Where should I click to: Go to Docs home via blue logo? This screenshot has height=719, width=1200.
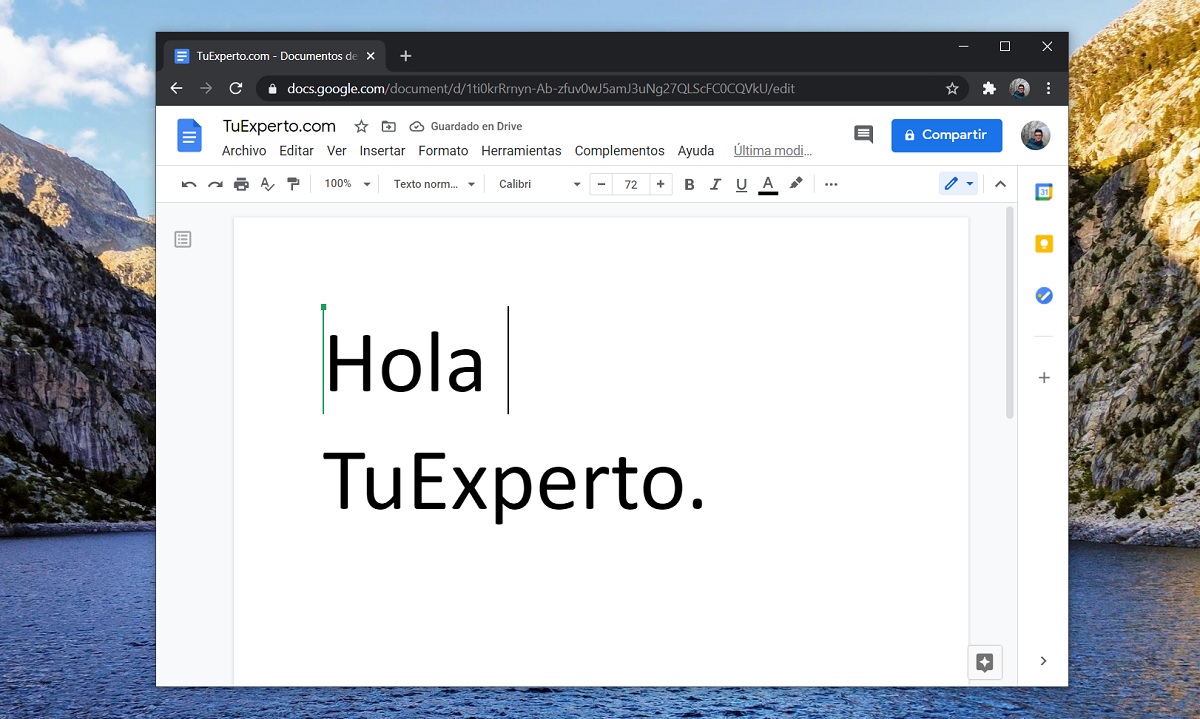pos(189,135)
